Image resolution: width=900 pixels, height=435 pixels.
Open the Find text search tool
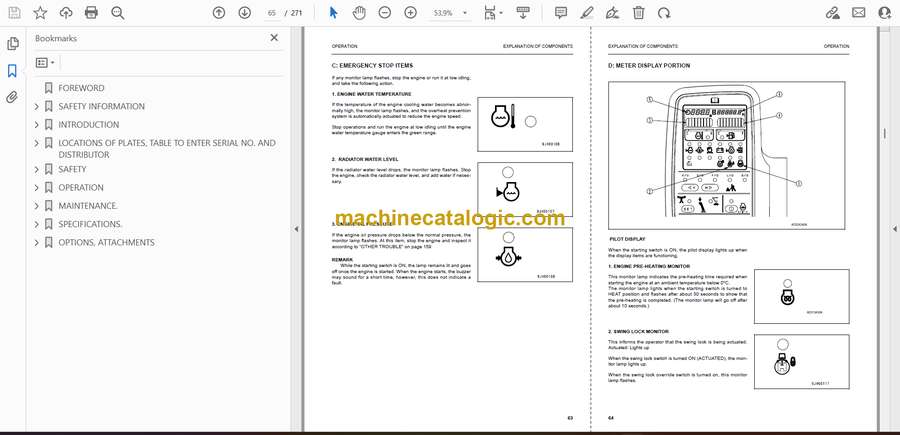coord(118,13)
